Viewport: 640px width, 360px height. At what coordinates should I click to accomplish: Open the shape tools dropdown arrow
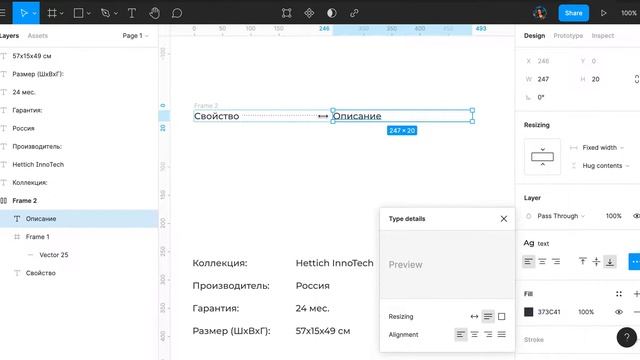tap(89, 13)
